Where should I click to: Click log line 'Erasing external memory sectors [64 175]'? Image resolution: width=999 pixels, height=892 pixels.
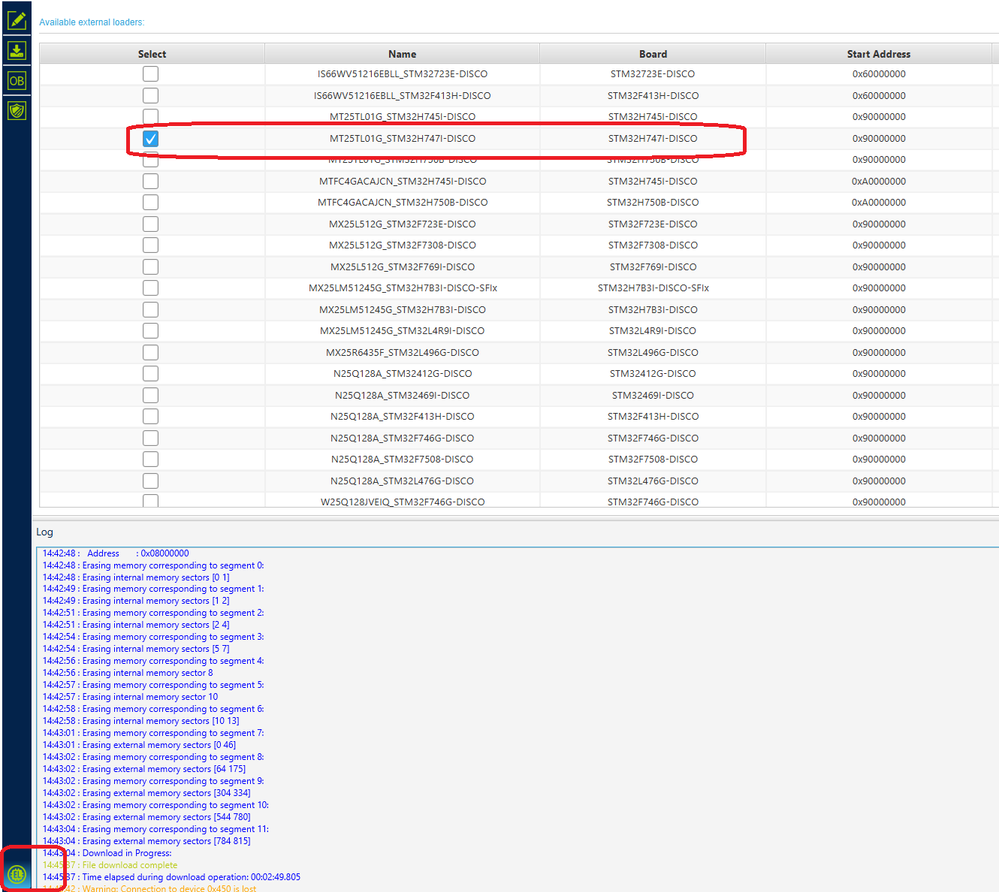[x=144, y=769]
